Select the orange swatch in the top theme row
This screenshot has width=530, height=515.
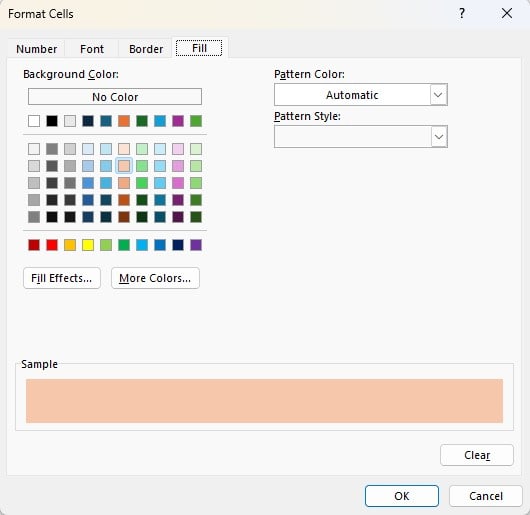tap(124, 121)
